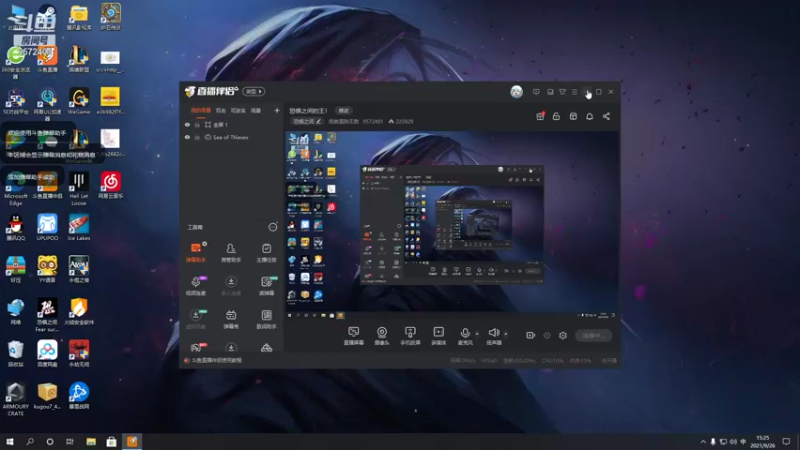Add 摄像头 camera source
Image resolution: width=800 pixels, height=450 pixels.
(382, 336)
